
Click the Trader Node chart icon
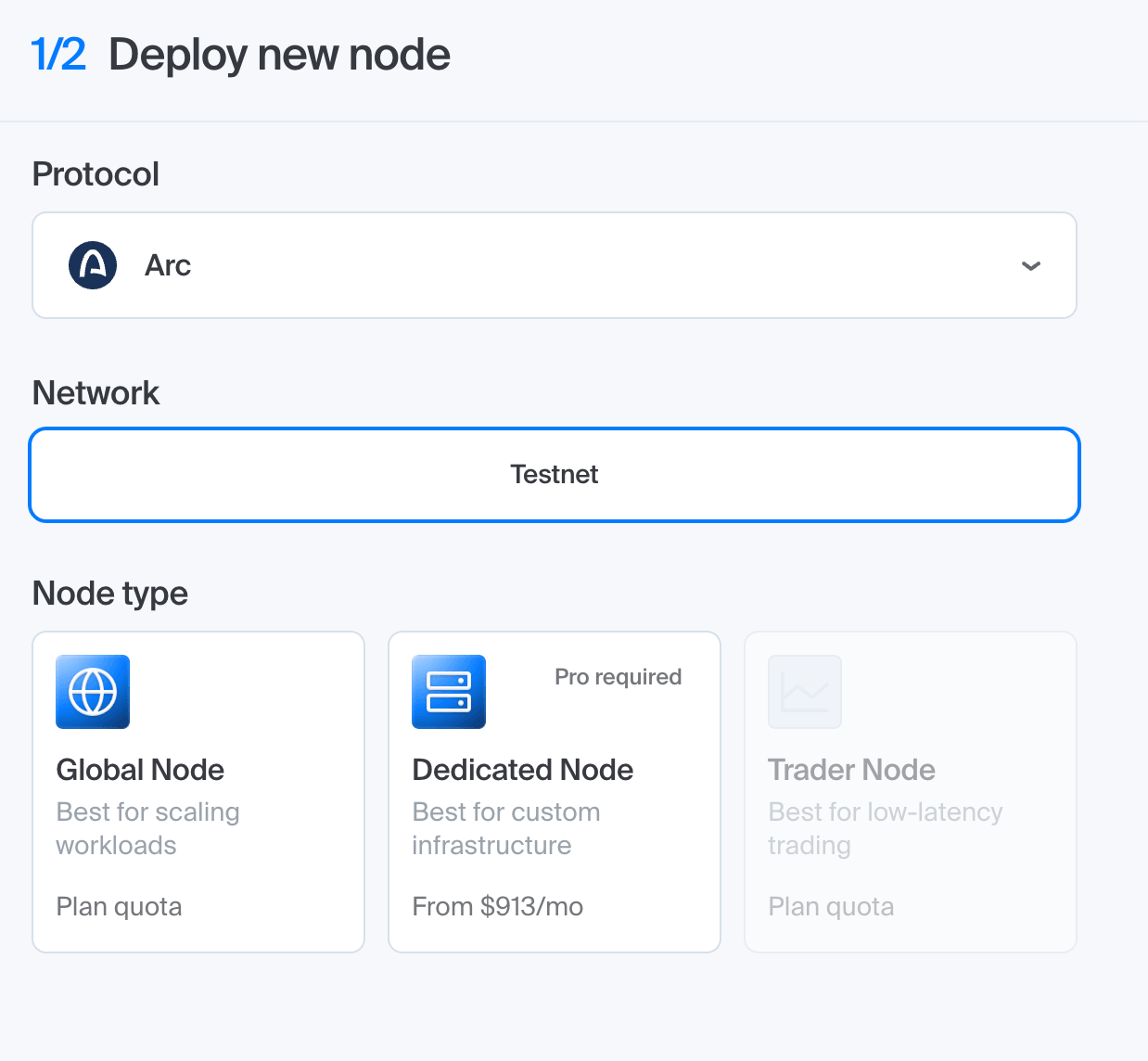coord(805,692)
